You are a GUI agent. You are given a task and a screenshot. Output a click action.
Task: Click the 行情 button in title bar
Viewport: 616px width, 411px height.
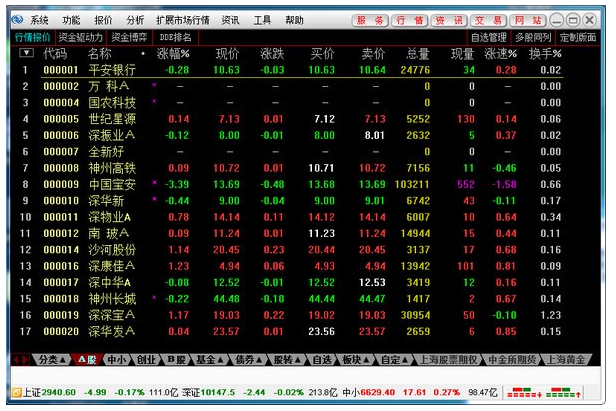pos(409,20)
